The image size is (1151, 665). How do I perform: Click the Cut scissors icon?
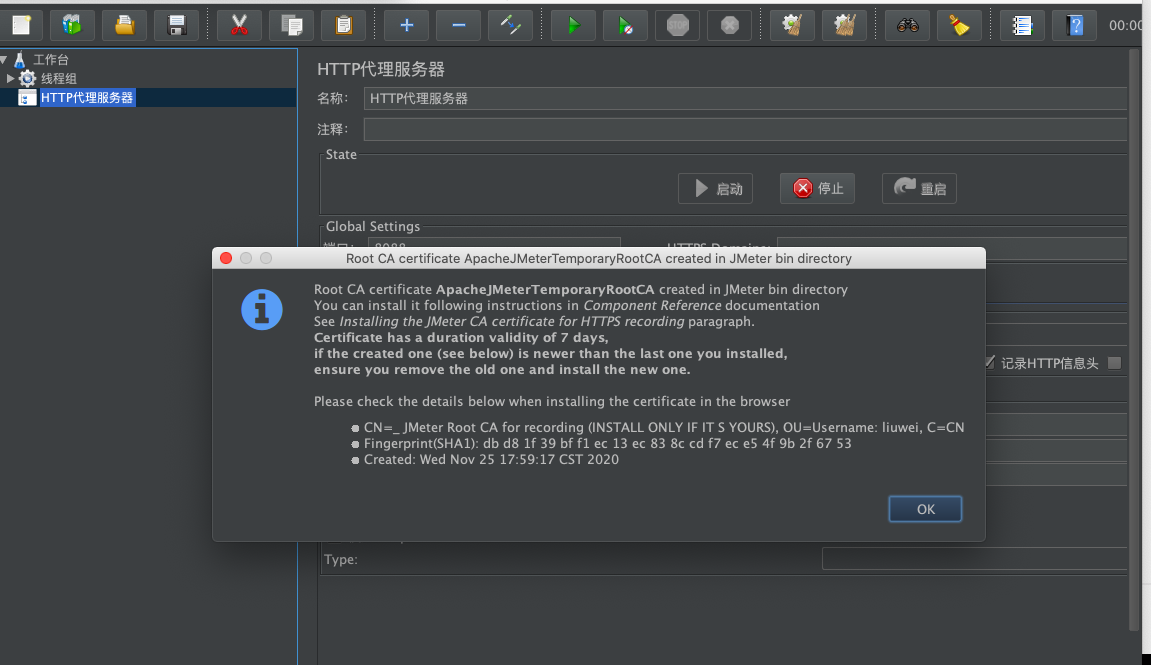click(x=239, y=25)
